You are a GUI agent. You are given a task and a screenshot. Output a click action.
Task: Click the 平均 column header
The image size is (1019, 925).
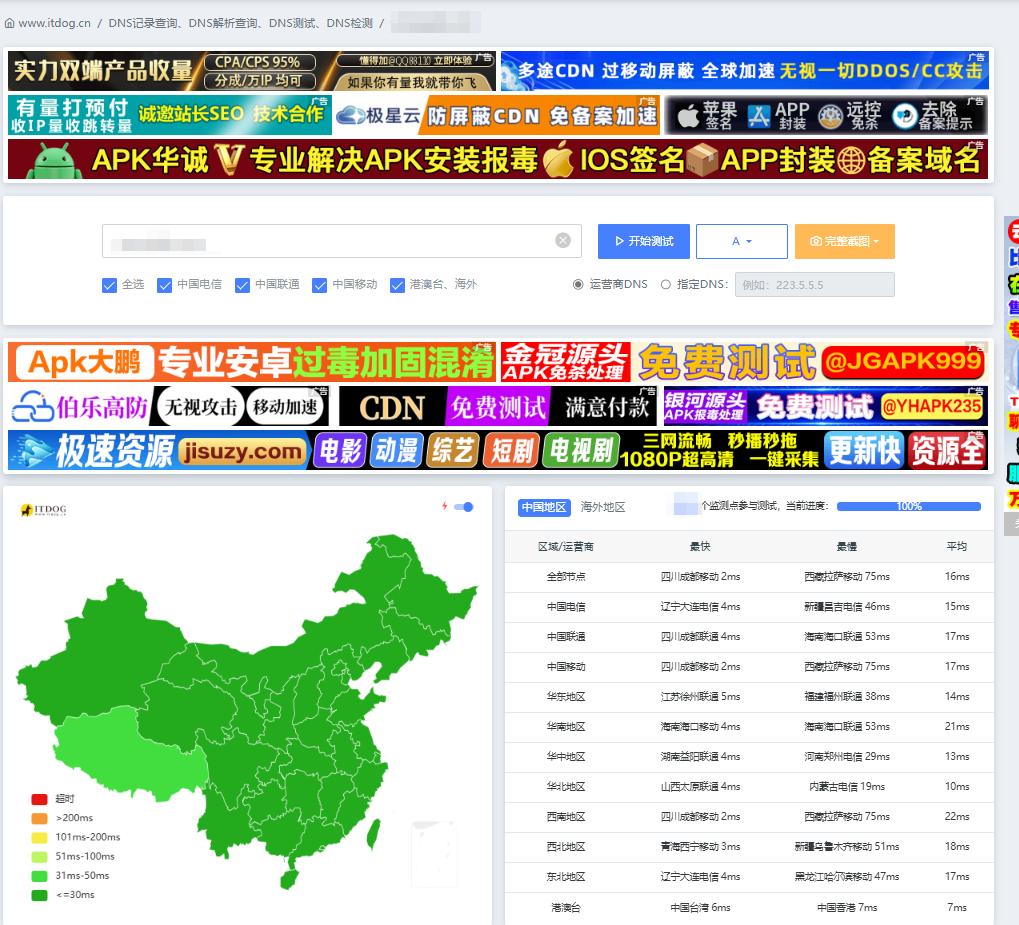point(957,547)
